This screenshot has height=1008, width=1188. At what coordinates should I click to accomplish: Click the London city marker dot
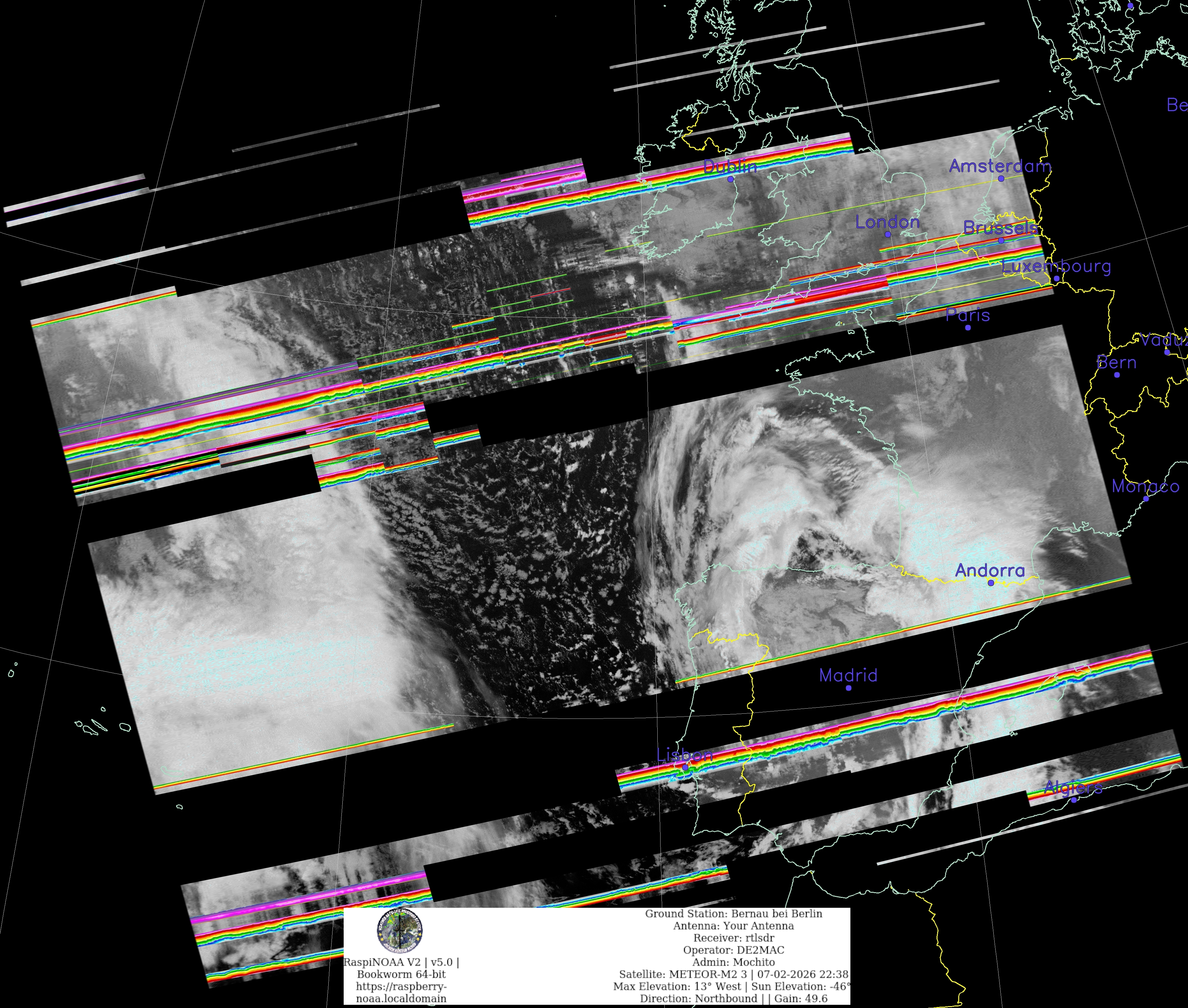888,234
